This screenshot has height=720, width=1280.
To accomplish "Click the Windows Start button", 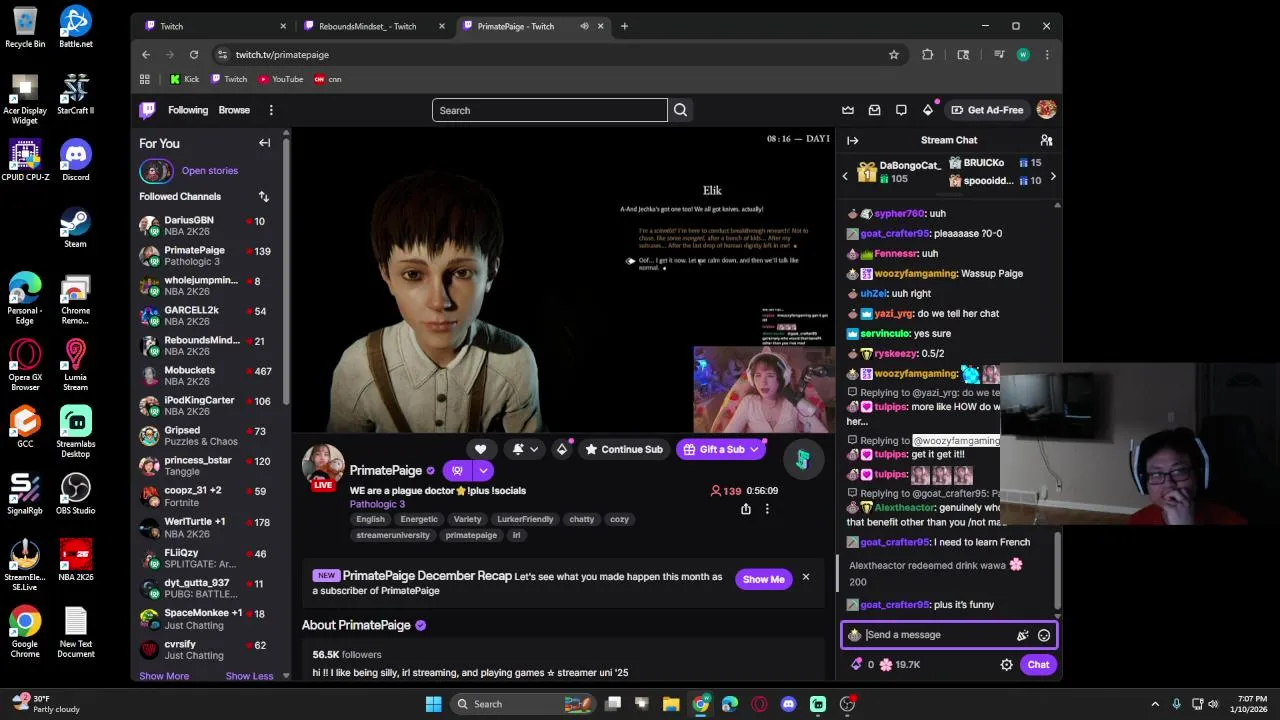I will [x=433, y=704].
